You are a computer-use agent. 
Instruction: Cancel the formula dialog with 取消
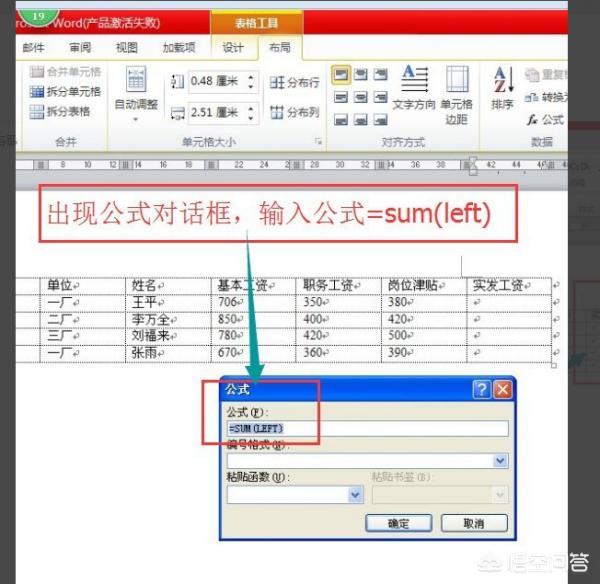pos(474,523)
